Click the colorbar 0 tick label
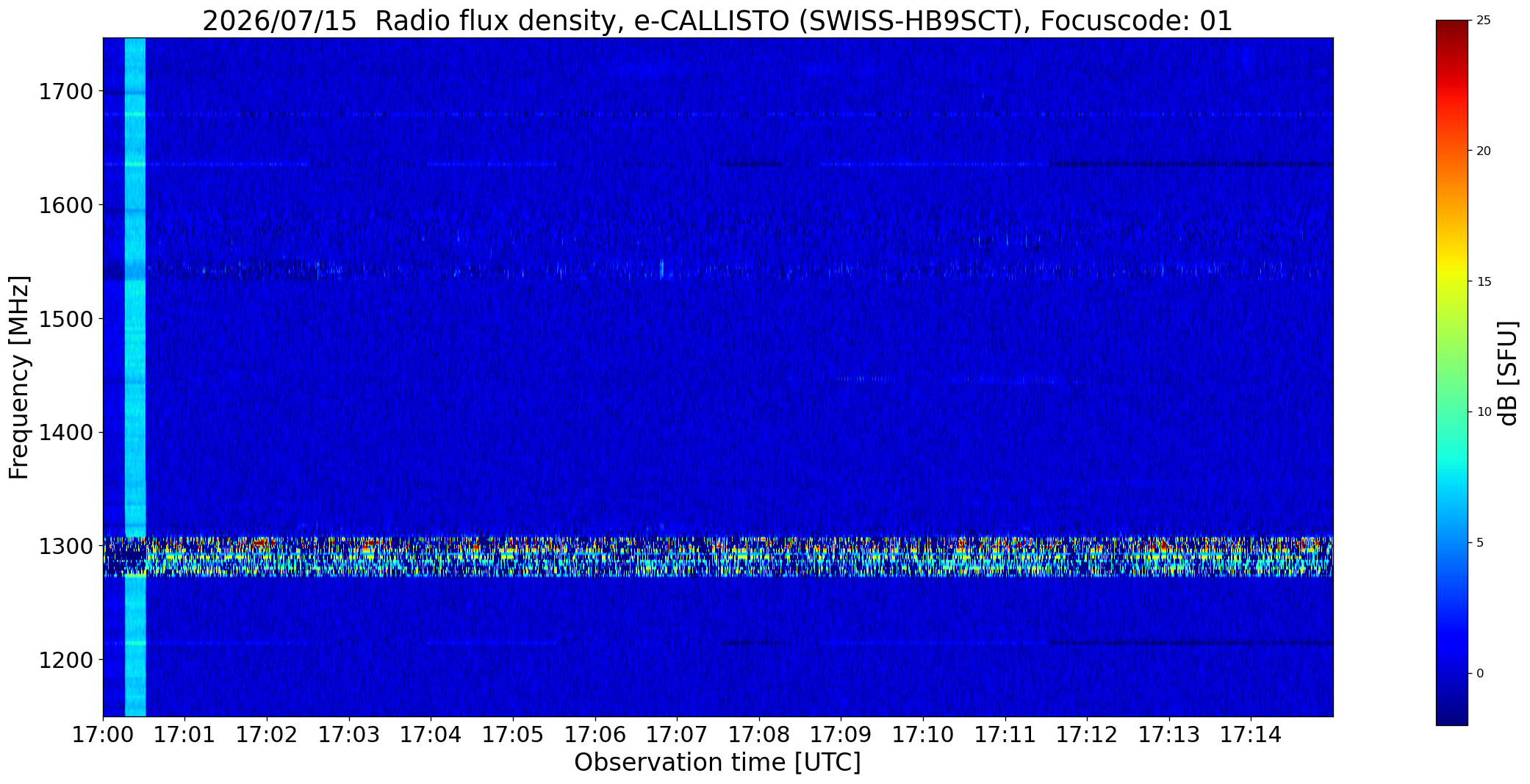Image resolution: width=1530 pixels, height=784 pixels. tap(1480, 673)
